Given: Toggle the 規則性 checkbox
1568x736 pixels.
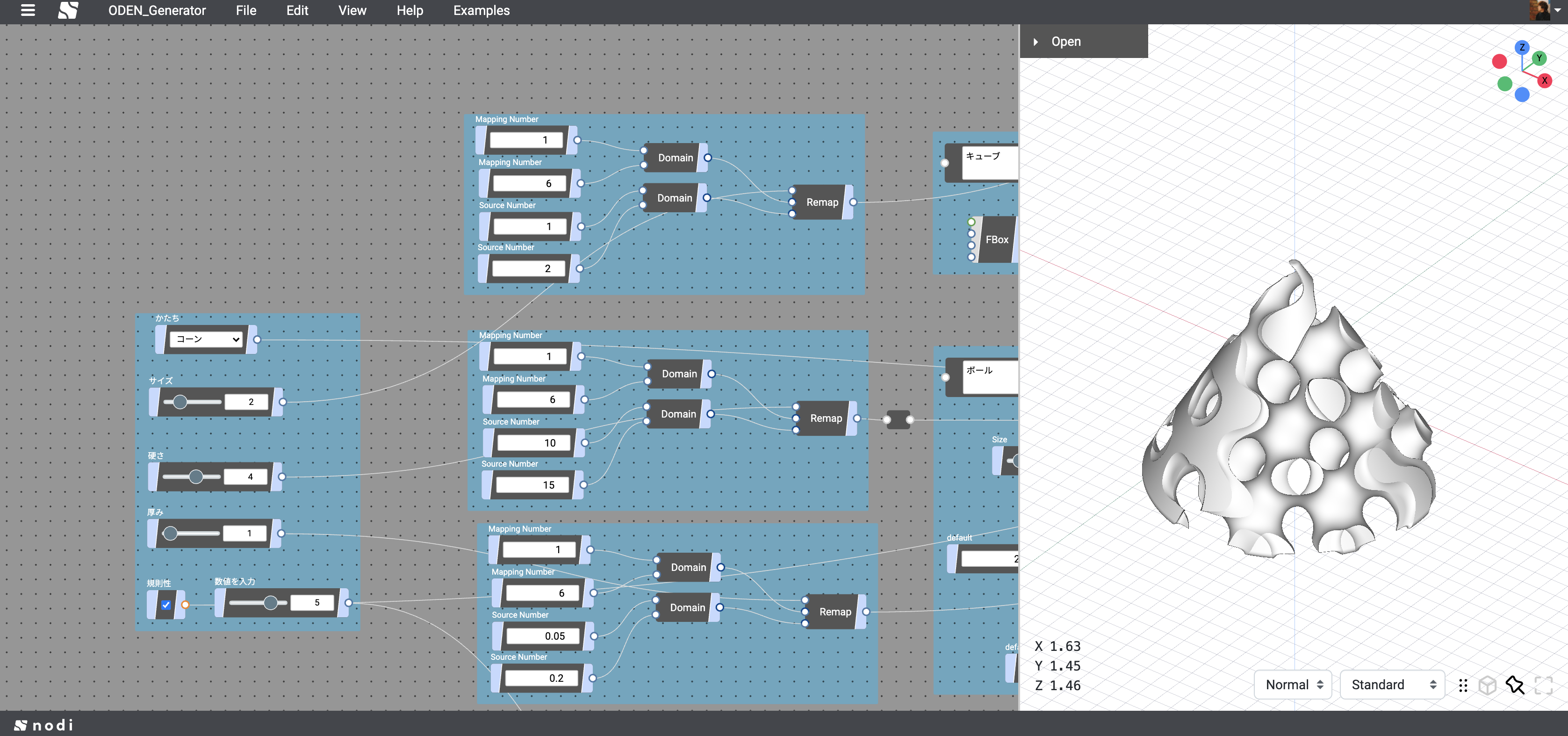Looking at the screenshot, I should [x=166, y=605].
